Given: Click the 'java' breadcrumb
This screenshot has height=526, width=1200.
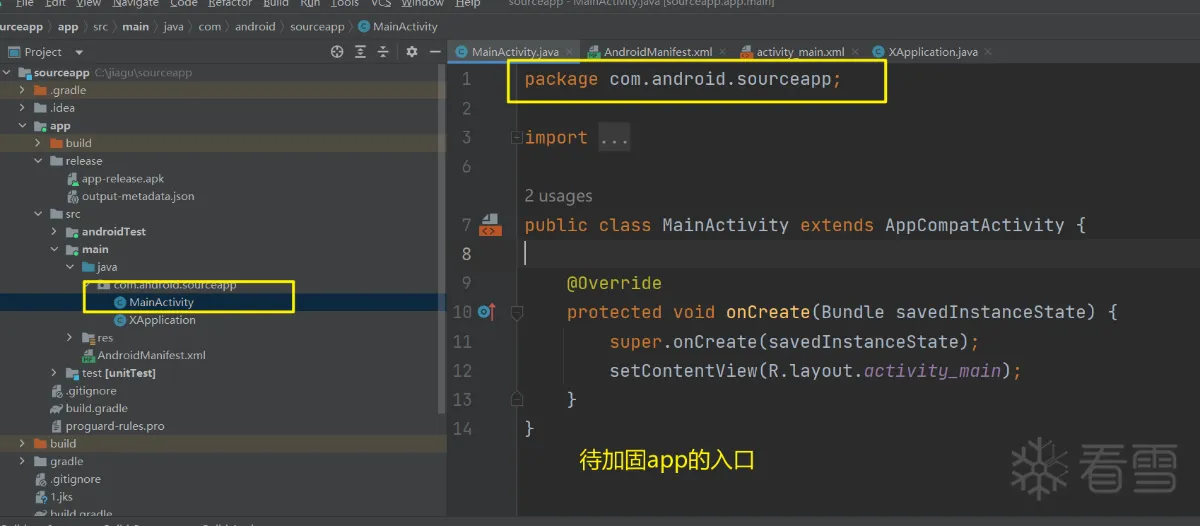Looking at the screenshot, I should [x=172, y=27].
